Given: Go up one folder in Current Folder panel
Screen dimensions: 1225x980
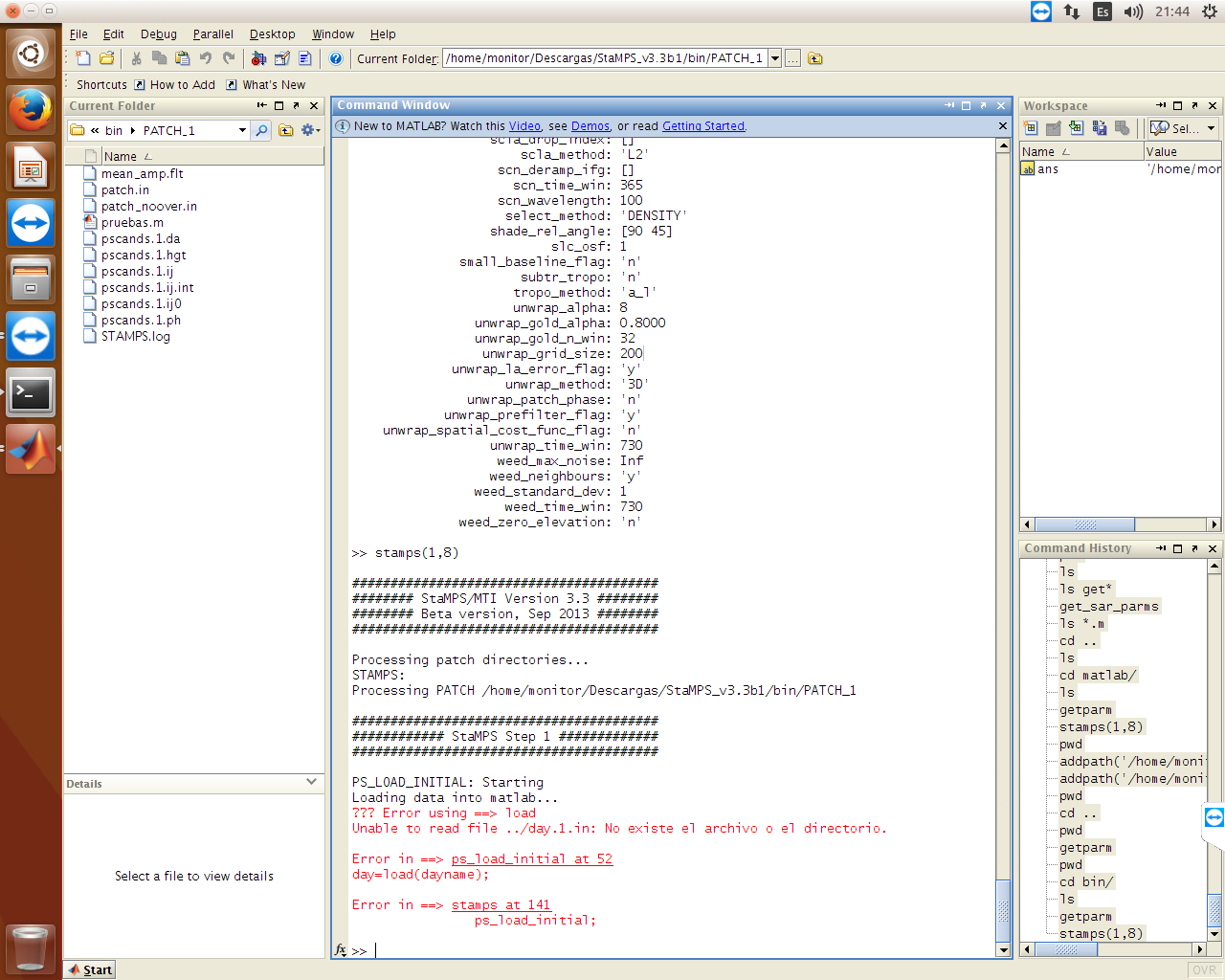Looking at the screenshot, I should [x=285, y=130].
